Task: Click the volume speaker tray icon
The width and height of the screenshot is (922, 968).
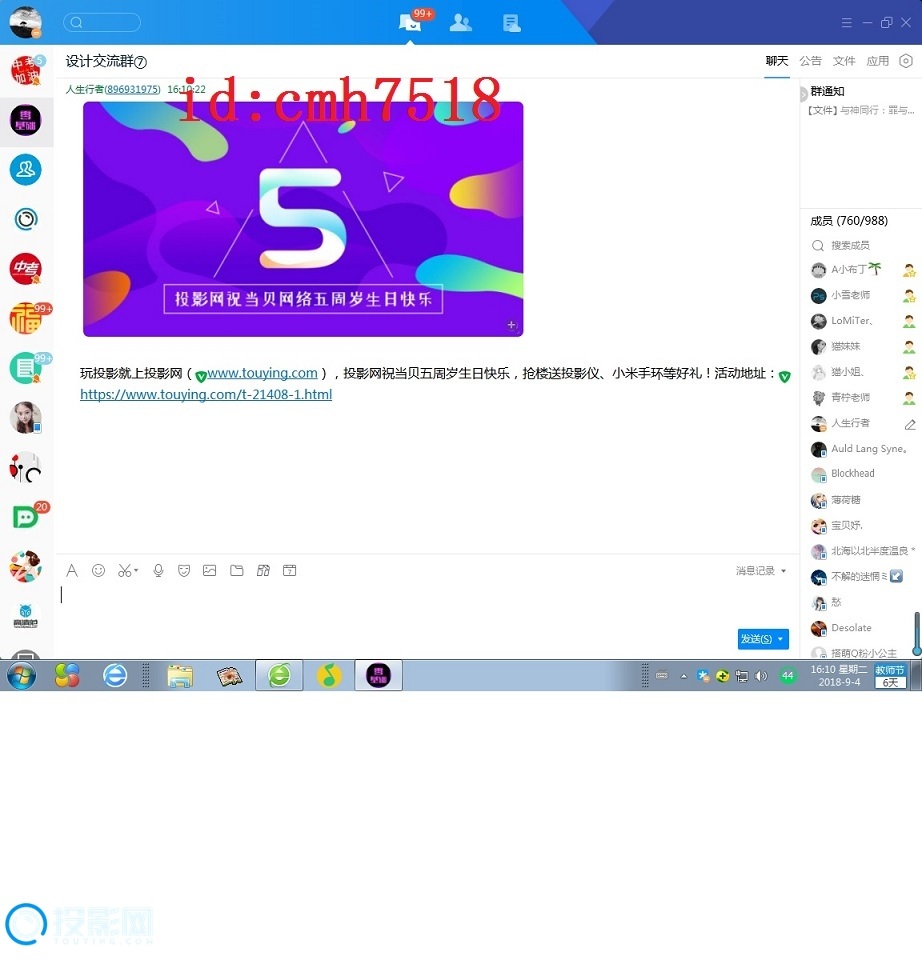Action: 761,676
